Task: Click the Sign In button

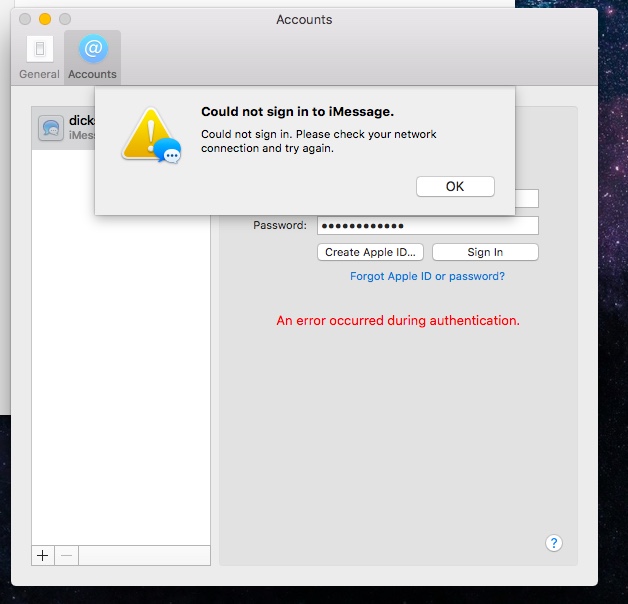Action: coord(485,252)
